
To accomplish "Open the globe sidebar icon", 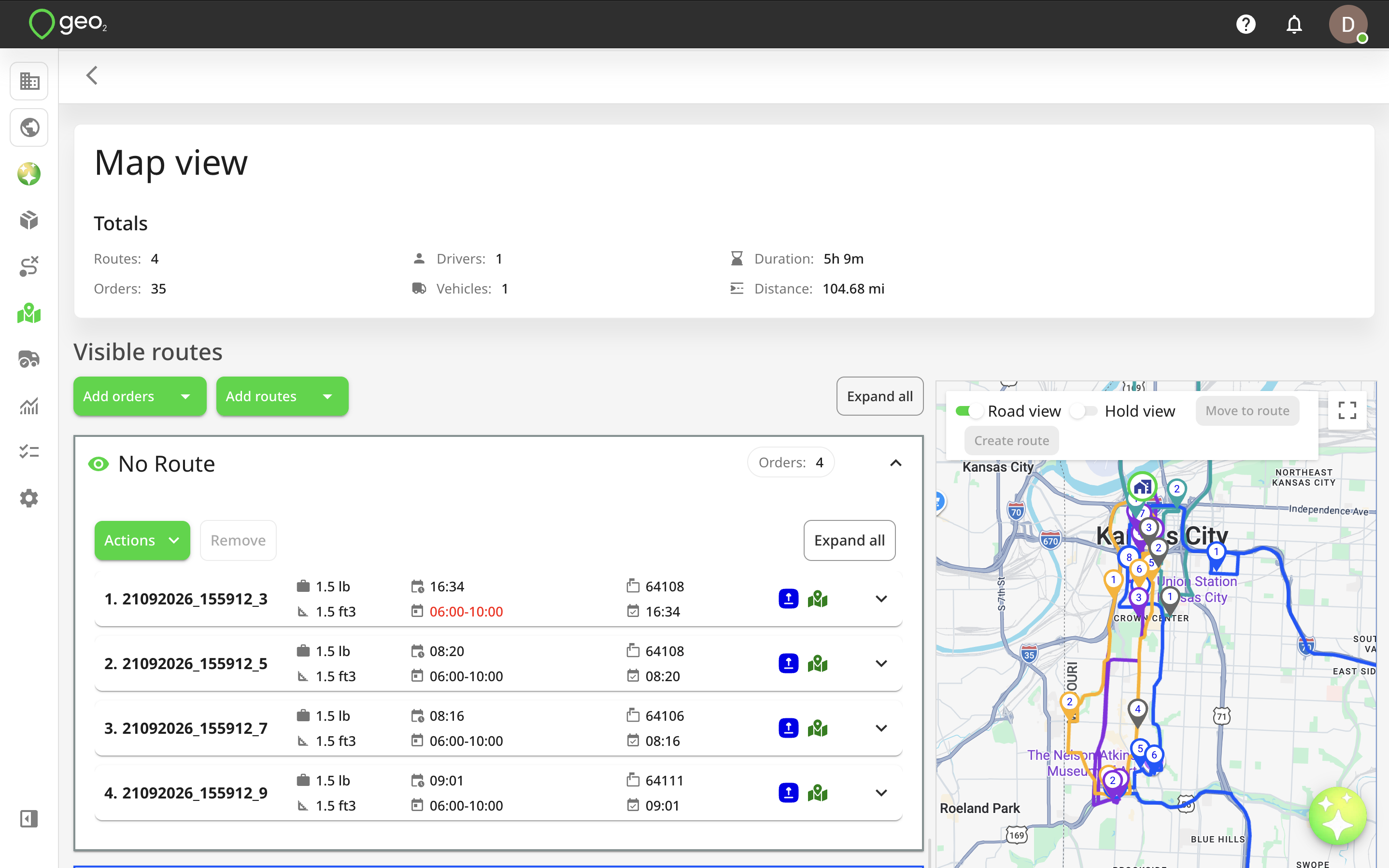I will (x=29, y=127).
